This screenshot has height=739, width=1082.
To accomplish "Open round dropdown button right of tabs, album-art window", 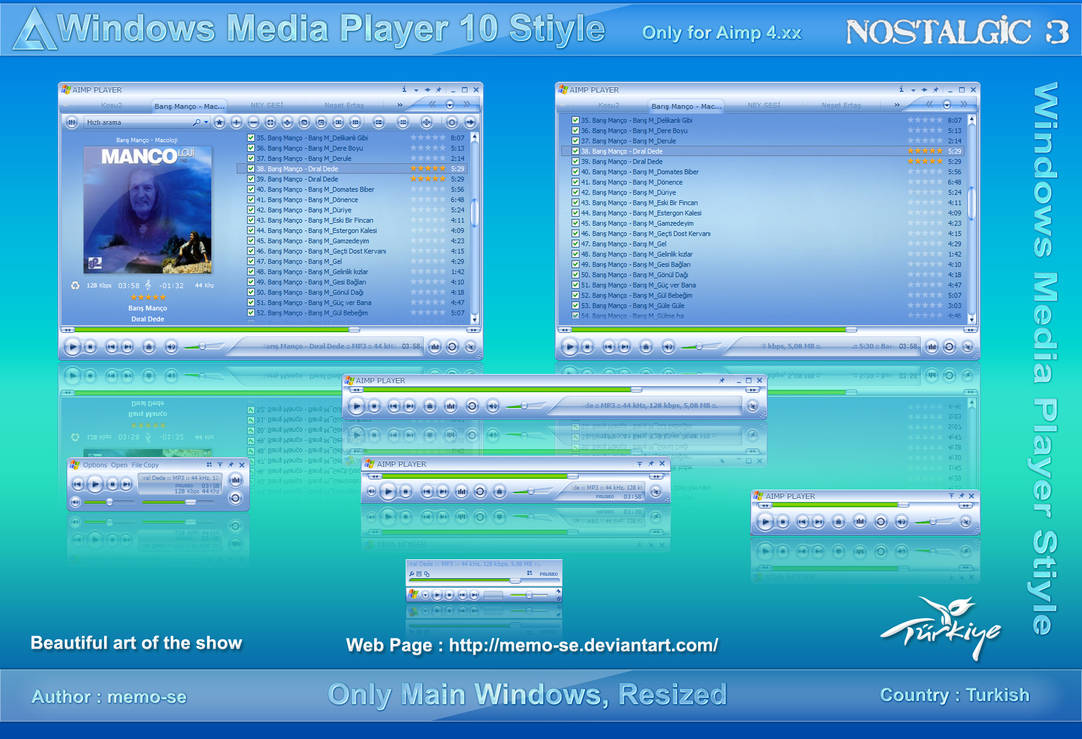I will (x=450, y=105).
